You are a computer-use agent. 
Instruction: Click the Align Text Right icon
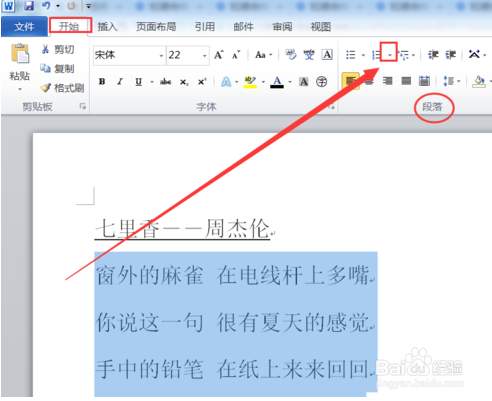pyautogui.click(x=388, y=81)
